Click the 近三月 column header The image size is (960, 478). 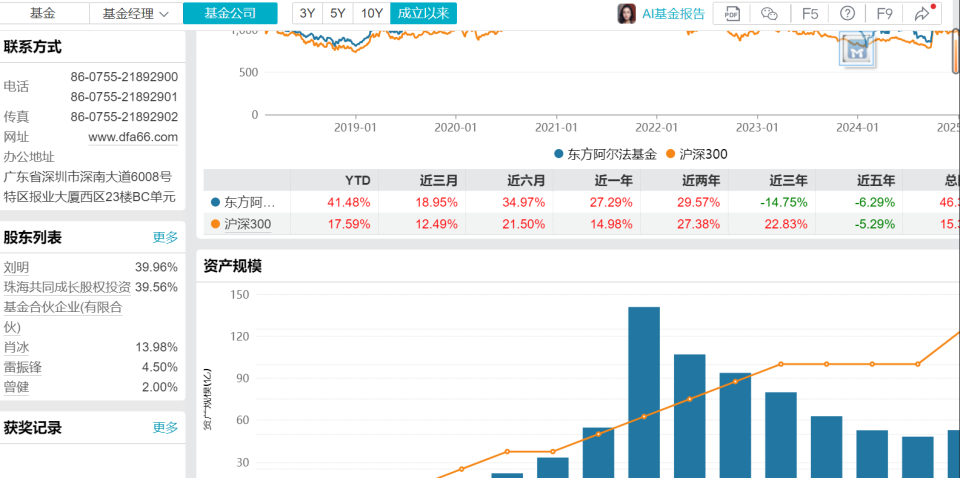(439, 181)
